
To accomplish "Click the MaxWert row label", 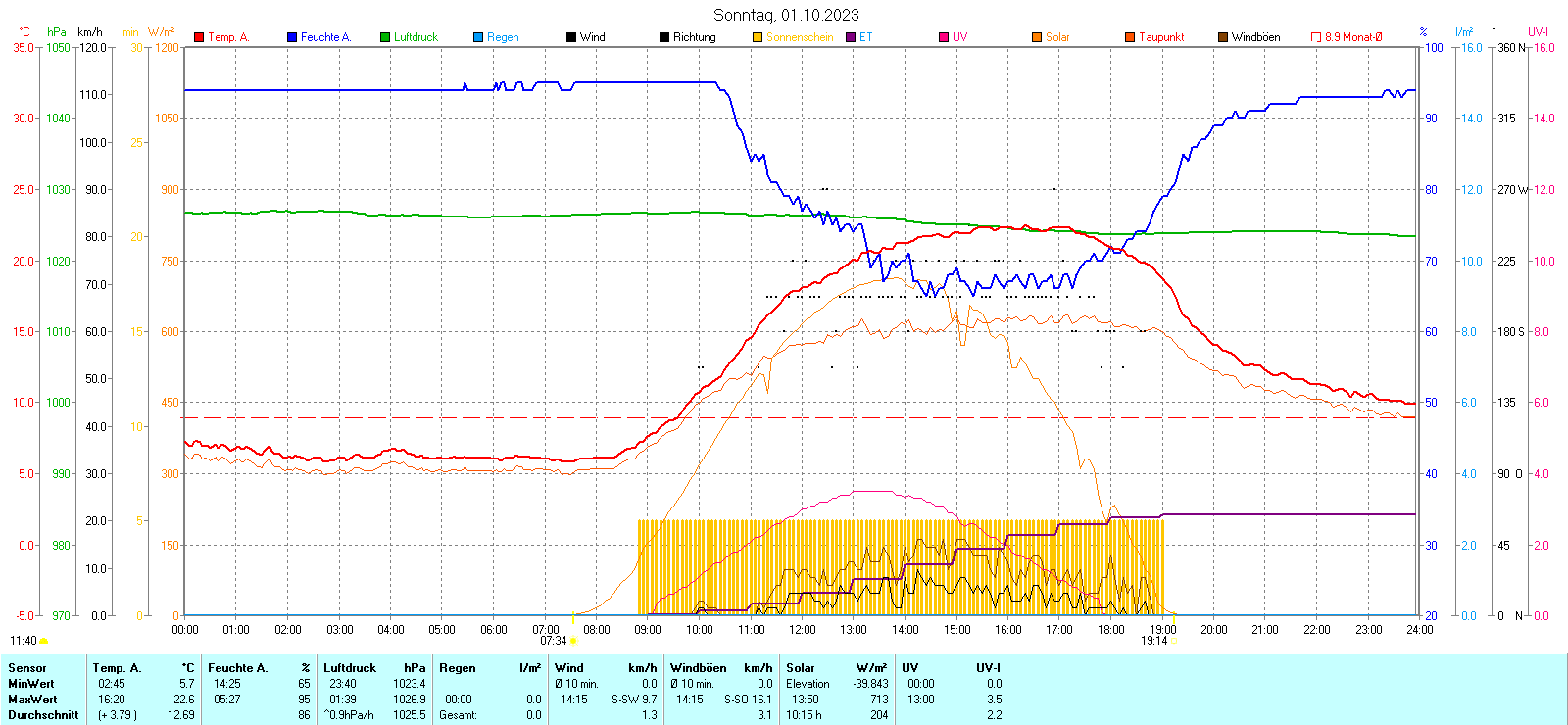I will coord(32,700).
